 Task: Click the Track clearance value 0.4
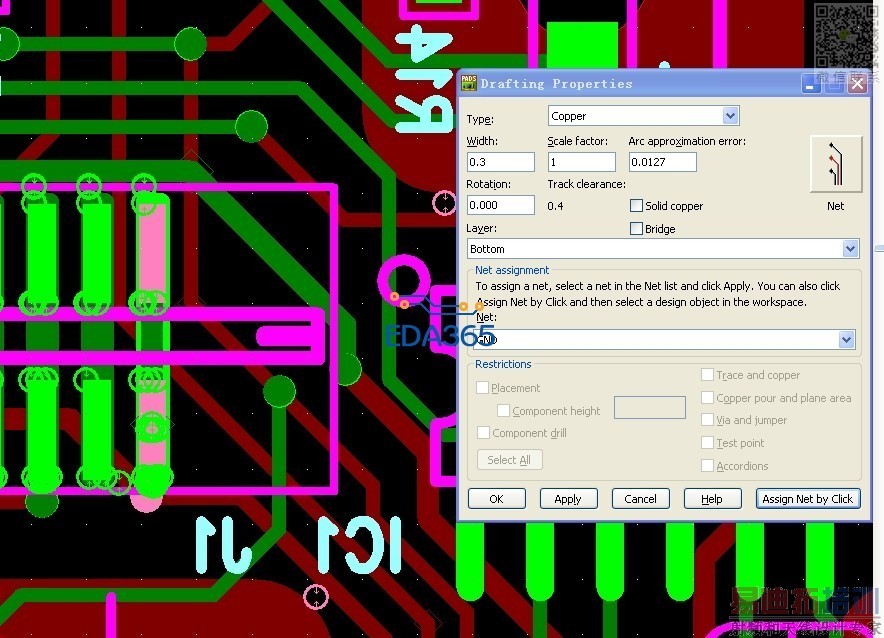555,206
